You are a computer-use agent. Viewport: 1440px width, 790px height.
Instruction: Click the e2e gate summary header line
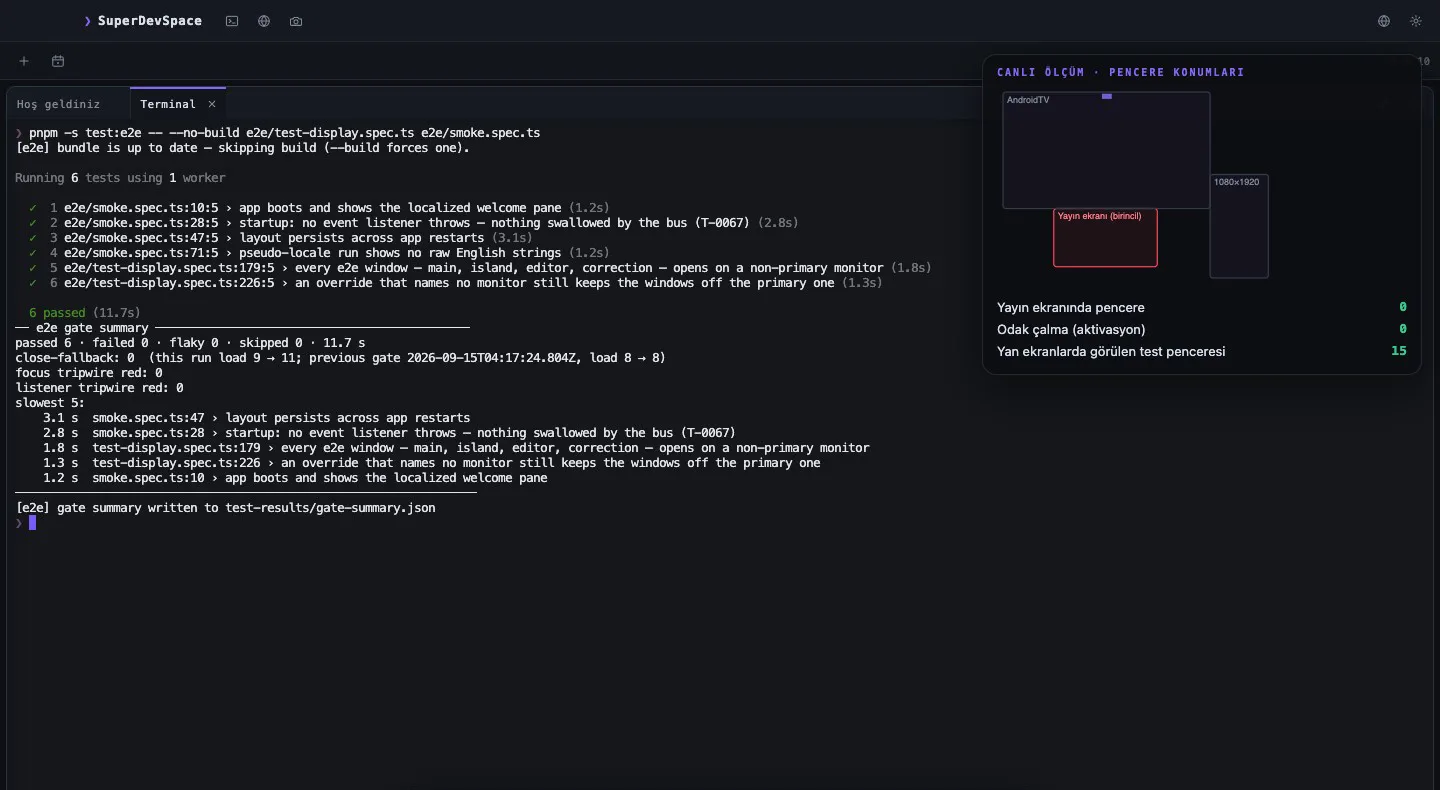(x=242, y=328)
